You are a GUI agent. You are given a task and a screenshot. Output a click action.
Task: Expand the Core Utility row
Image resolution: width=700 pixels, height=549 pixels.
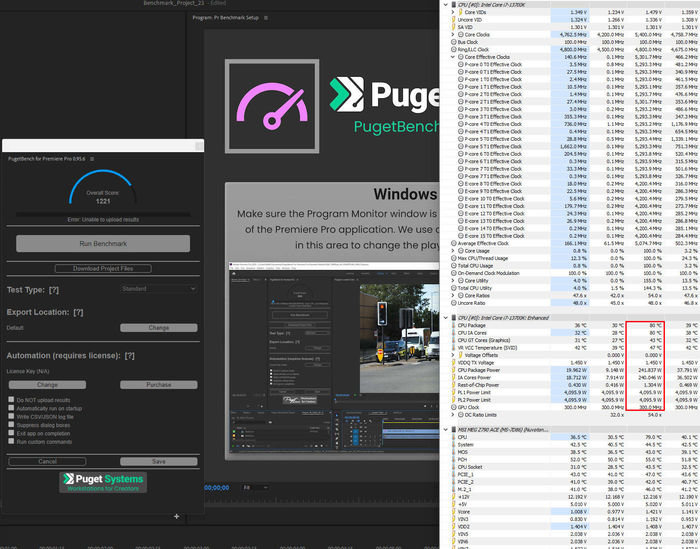(x=453, y=281)
